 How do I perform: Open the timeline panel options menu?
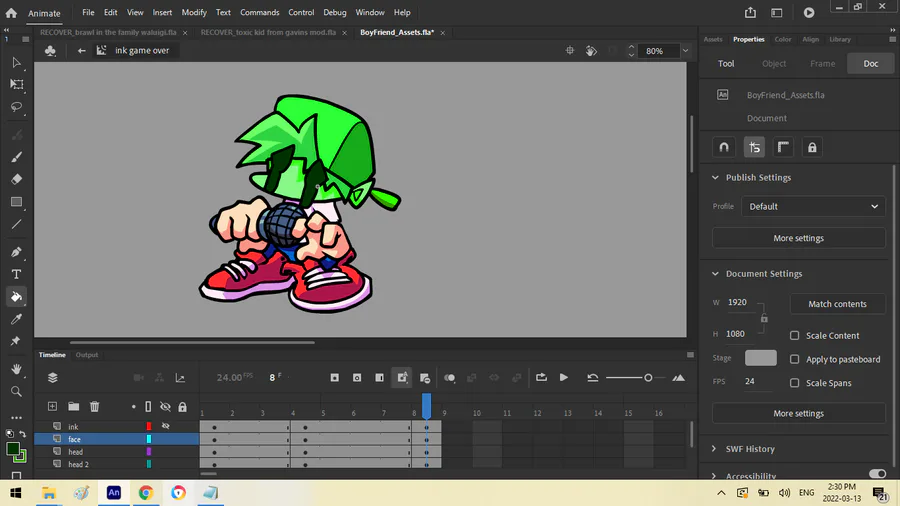[690, 355]
